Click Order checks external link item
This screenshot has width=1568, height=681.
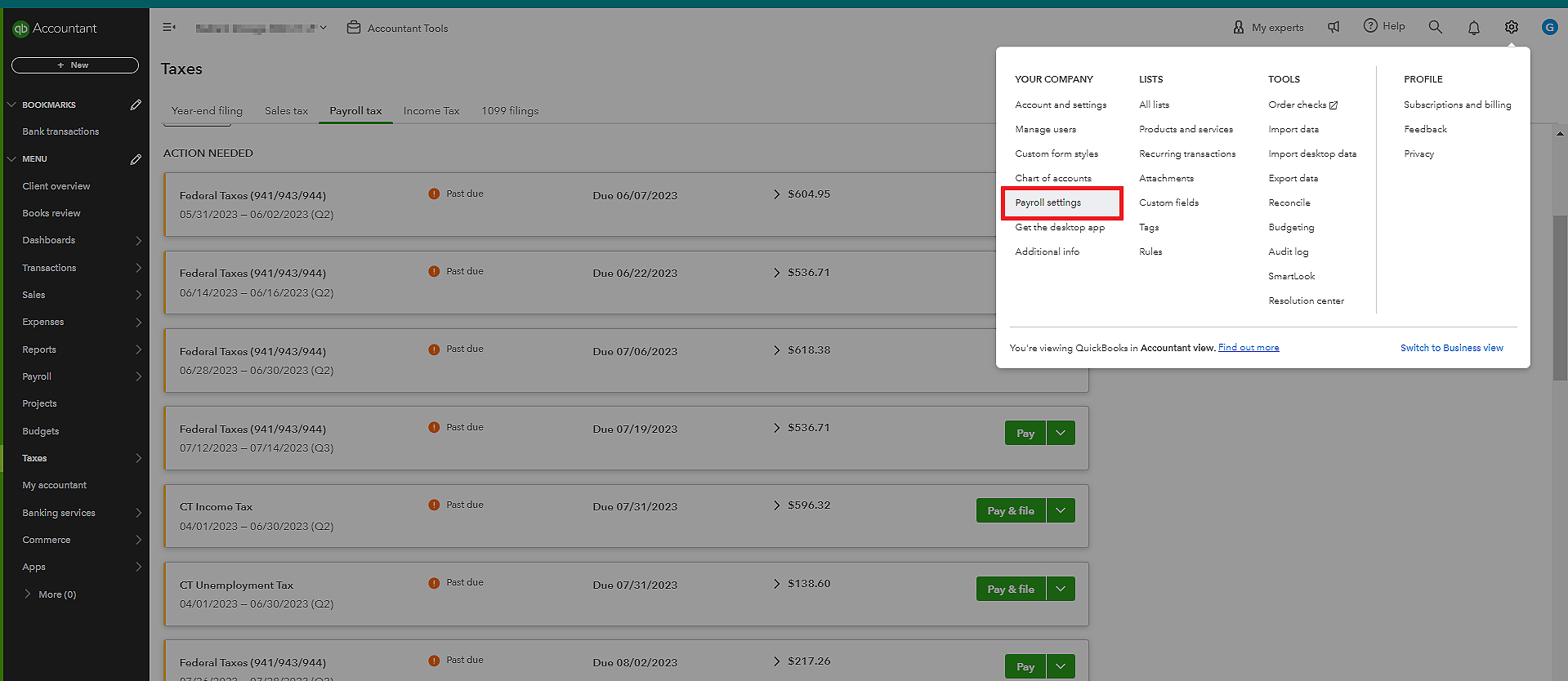1302,105
